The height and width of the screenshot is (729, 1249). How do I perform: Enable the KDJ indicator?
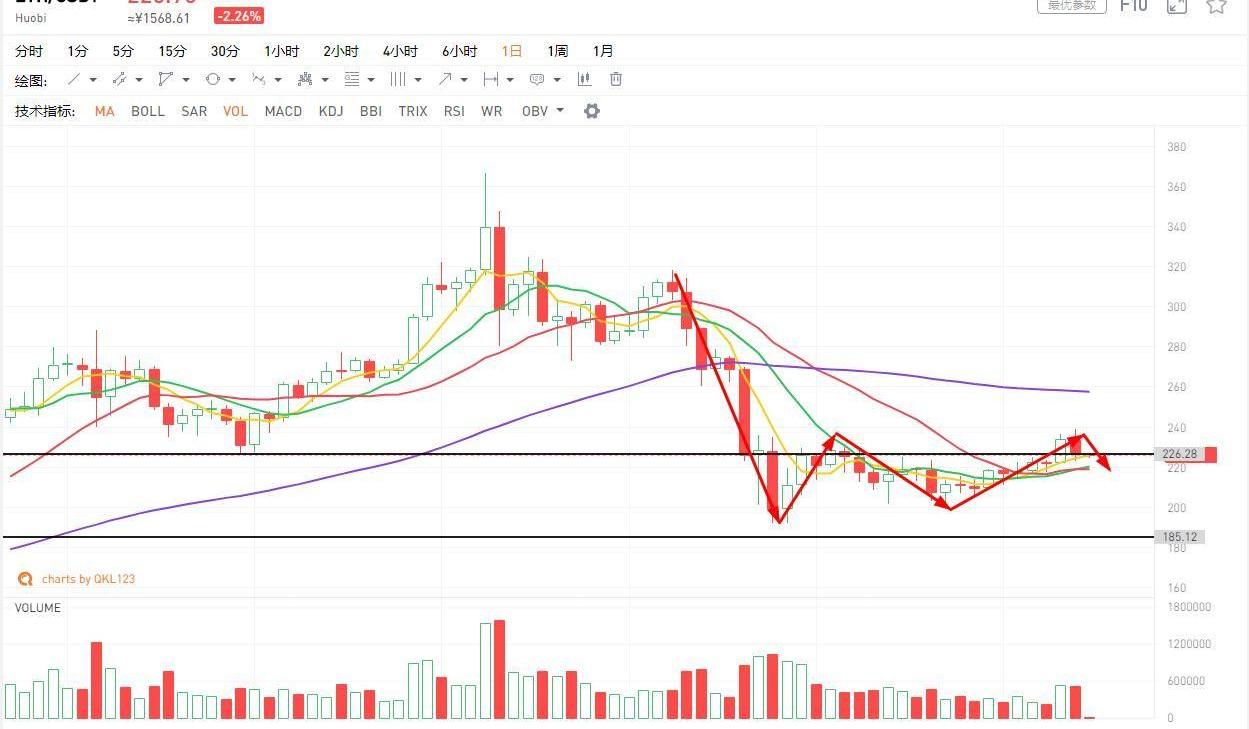coord(331,111)
